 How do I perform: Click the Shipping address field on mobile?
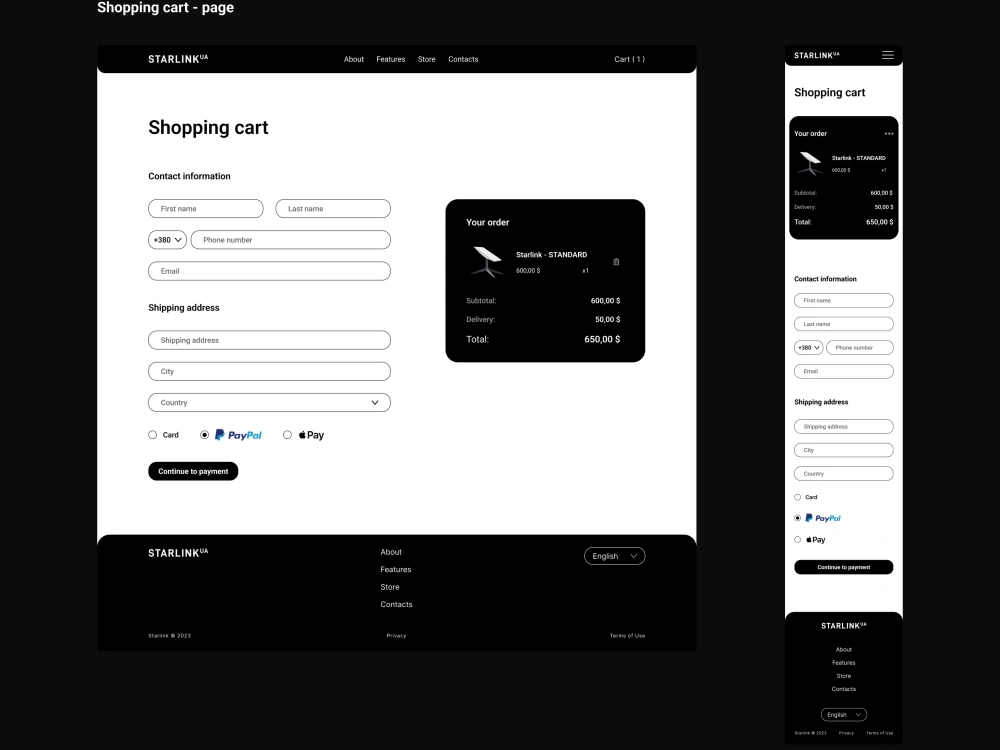point(844,427)
